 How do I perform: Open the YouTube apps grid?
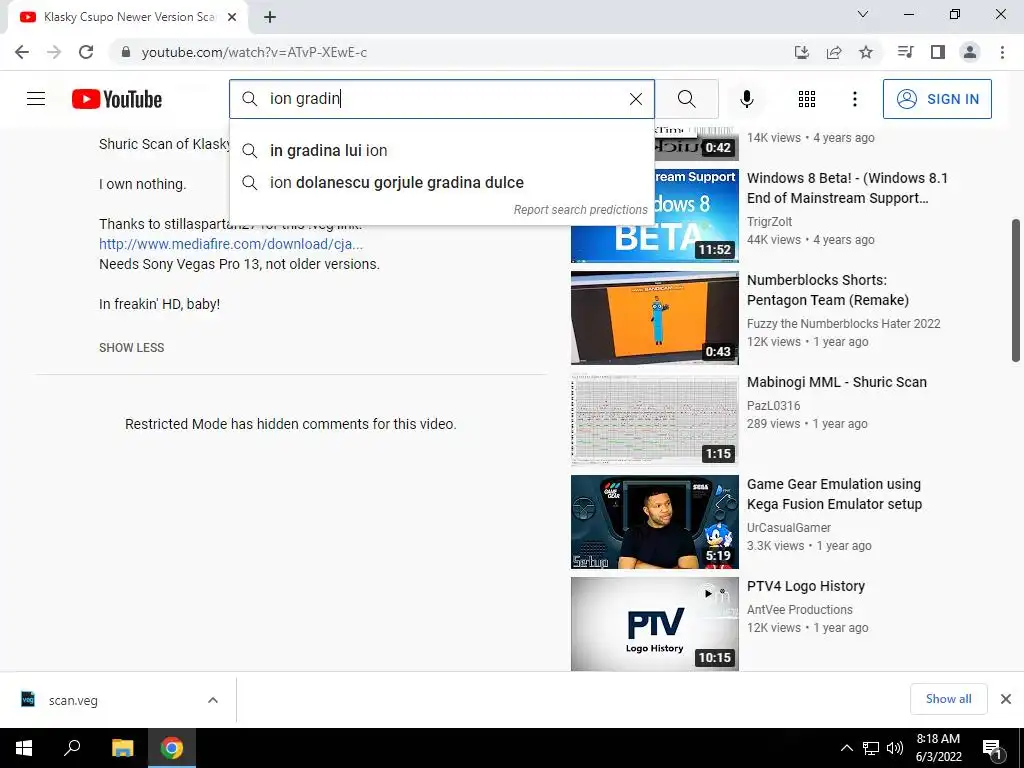point(807,99)
